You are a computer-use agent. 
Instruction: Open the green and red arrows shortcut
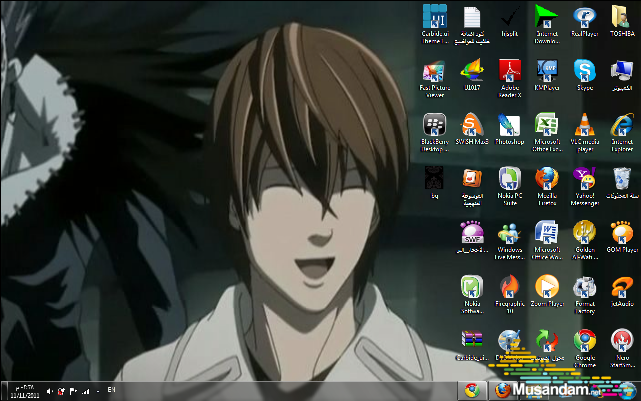click(547, 345)
